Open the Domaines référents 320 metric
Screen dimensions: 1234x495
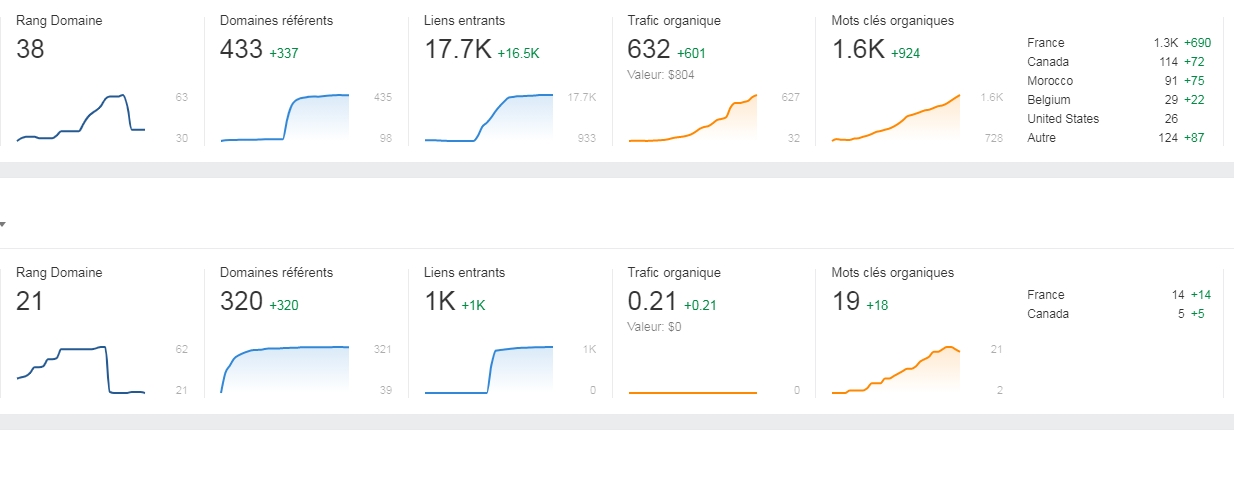241,301
